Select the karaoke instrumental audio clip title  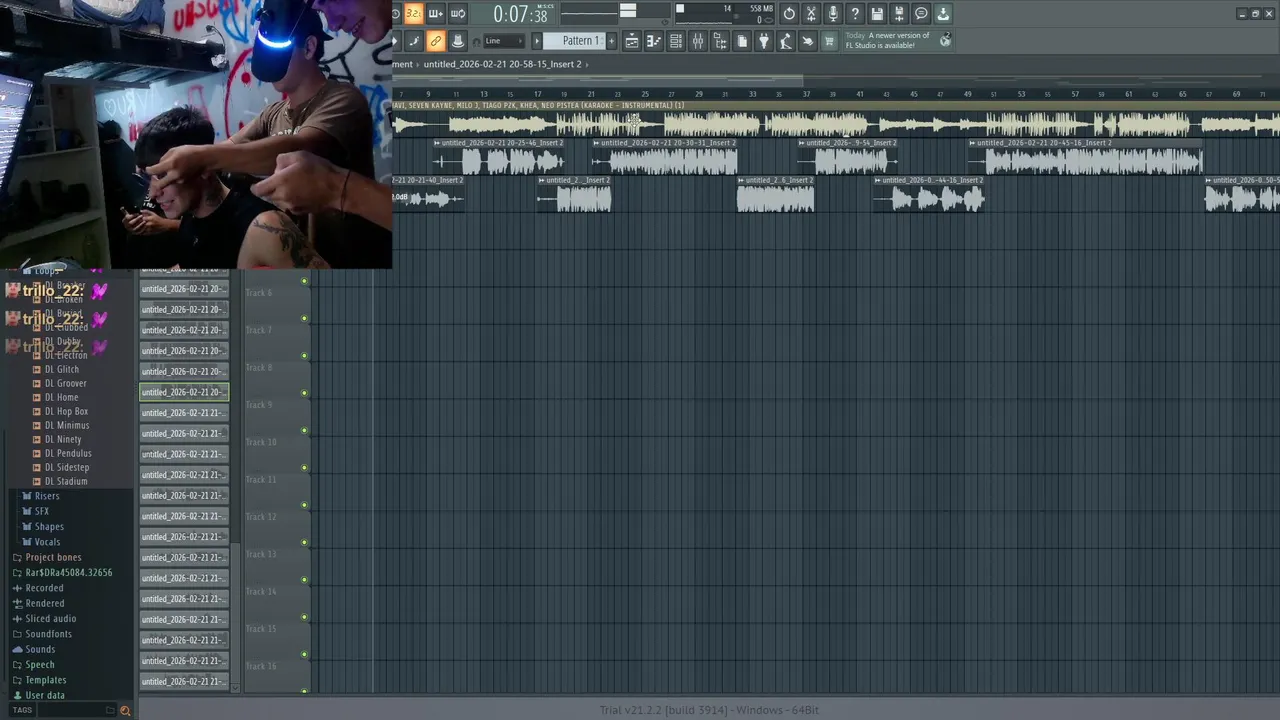tap(539, 105)
